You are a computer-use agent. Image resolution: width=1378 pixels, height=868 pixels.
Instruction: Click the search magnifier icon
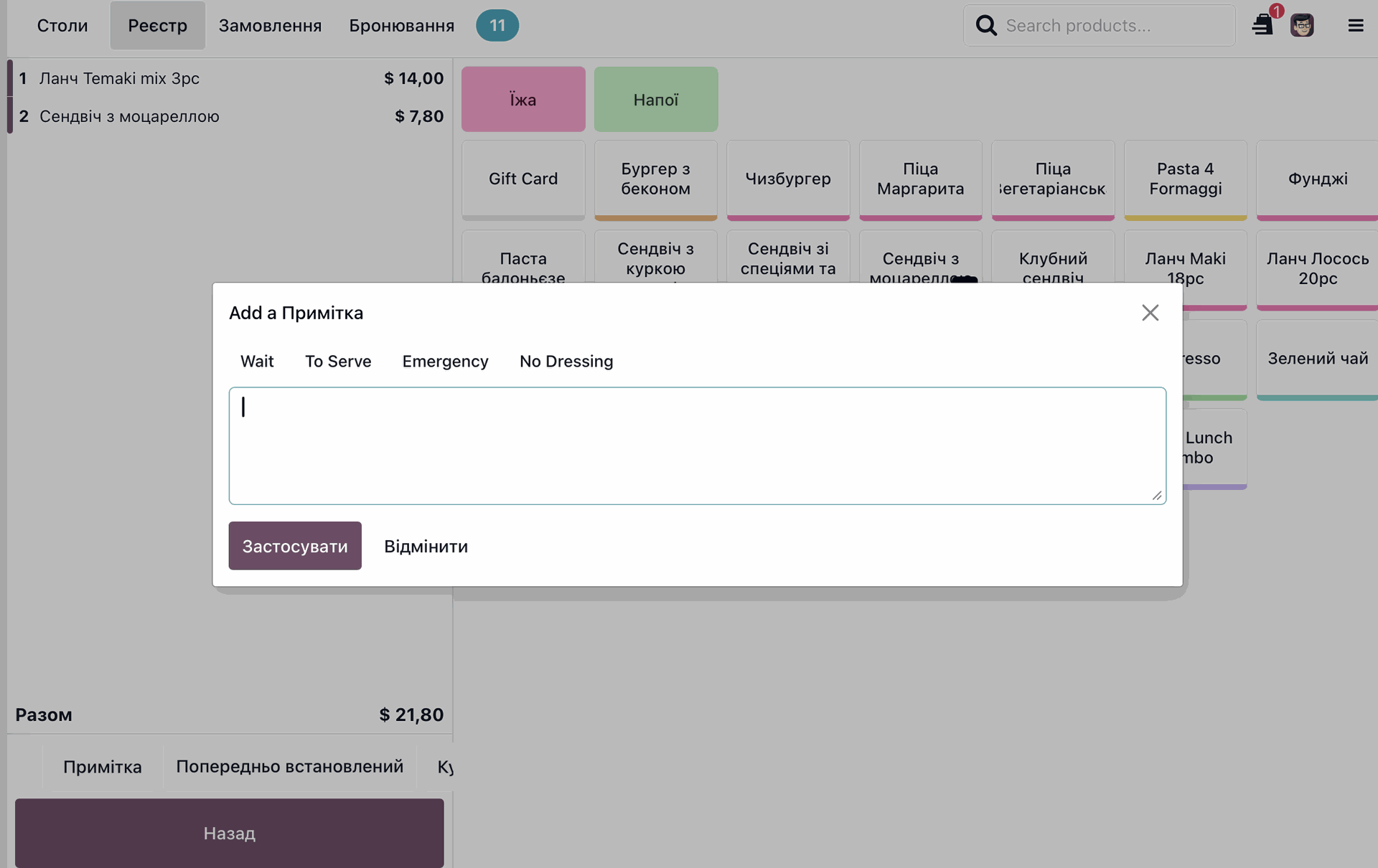coord(986,26)
